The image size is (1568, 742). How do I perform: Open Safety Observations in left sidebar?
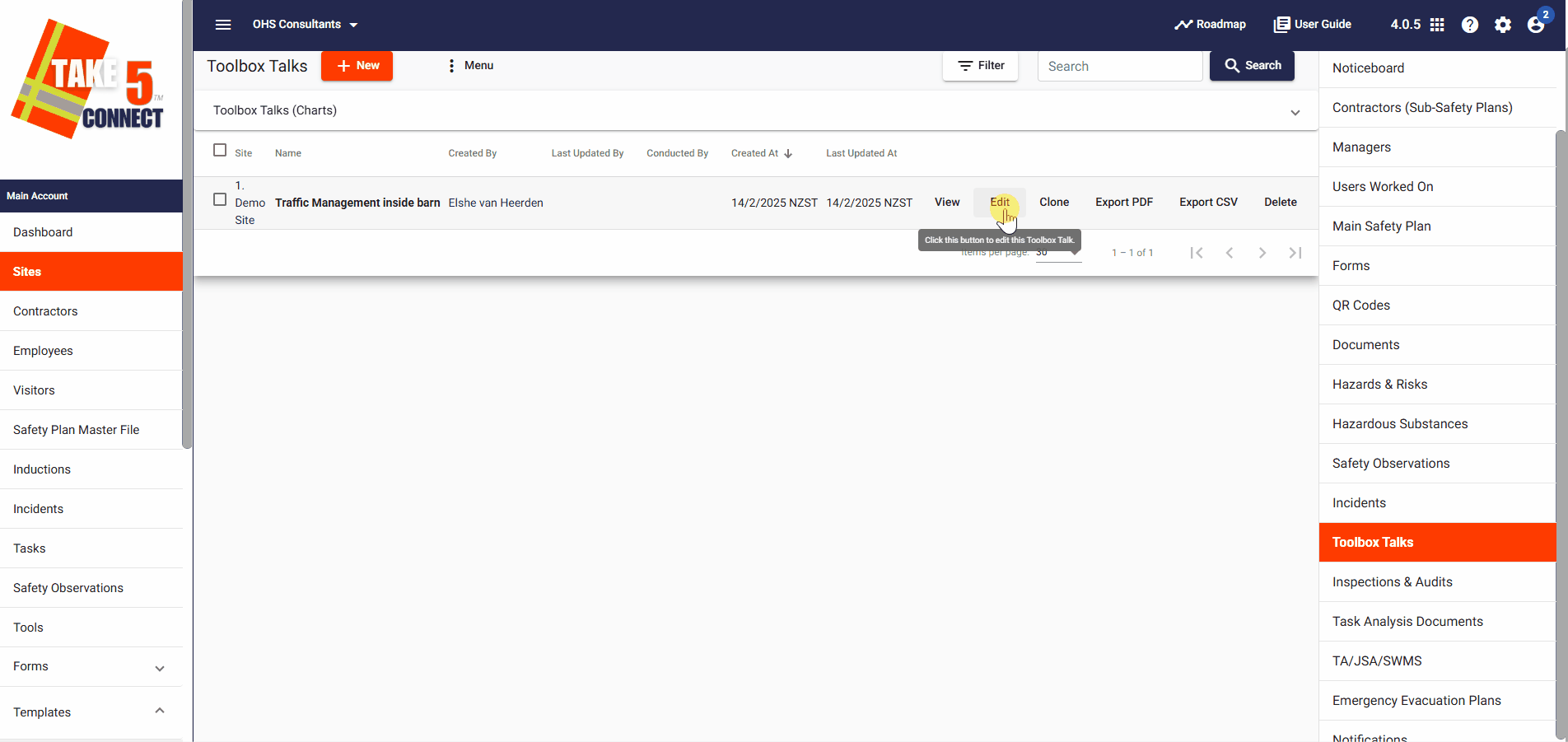click(91, 588)
